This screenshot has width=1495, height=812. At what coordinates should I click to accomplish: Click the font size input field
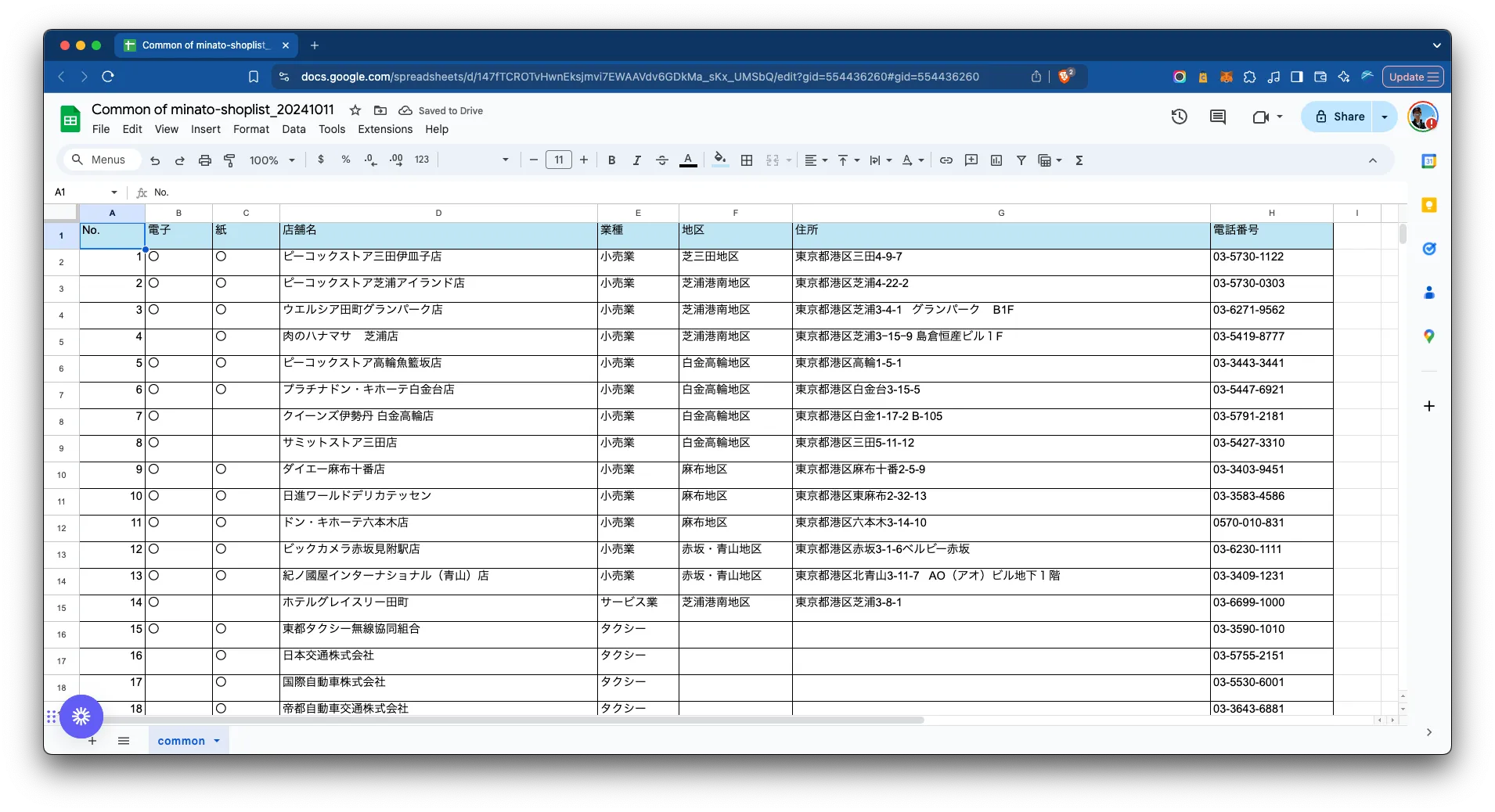tap(558, 160)
